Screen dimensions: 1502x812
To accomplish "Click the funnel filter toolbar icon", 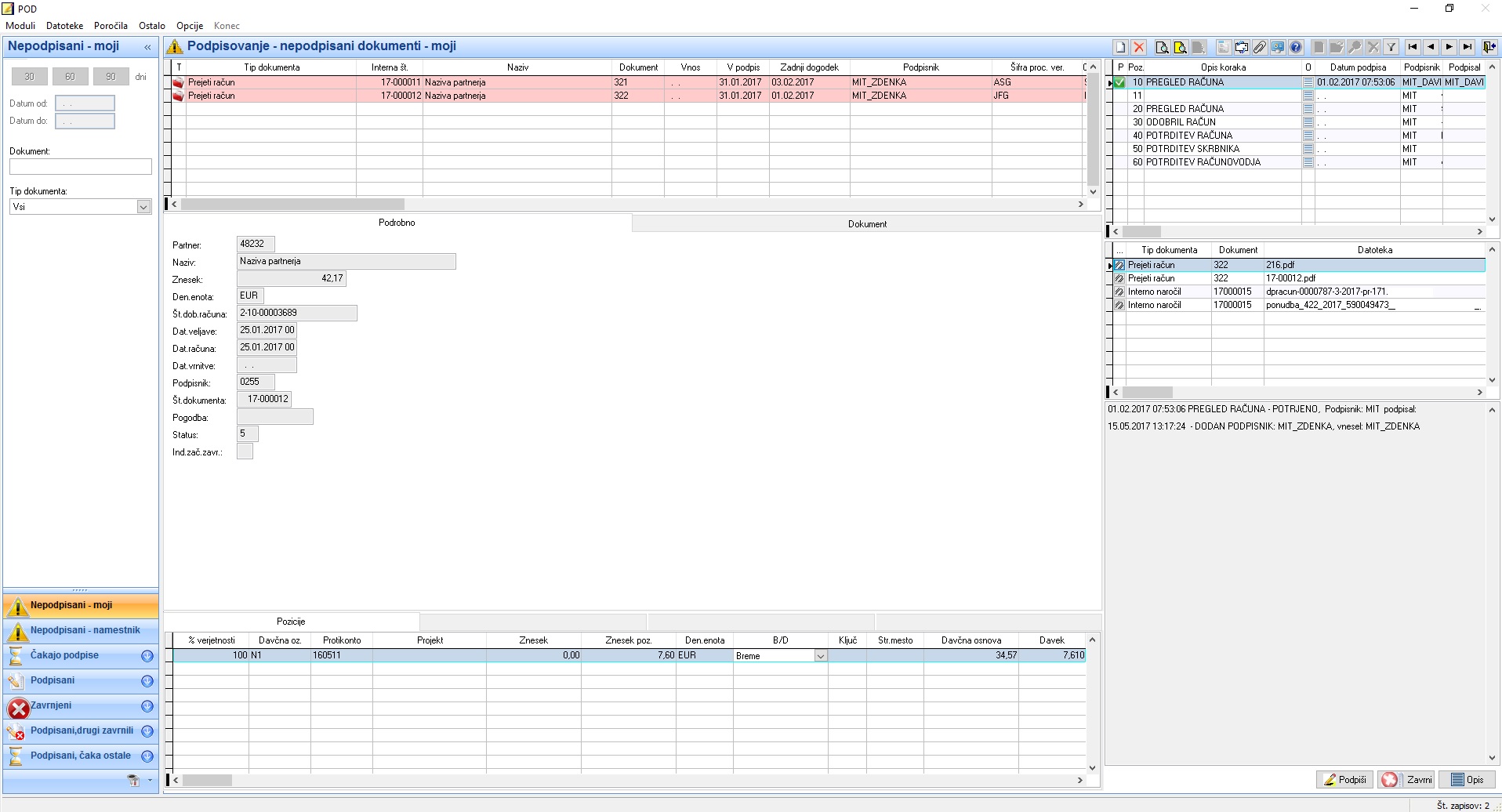I will pos(1391,47).
